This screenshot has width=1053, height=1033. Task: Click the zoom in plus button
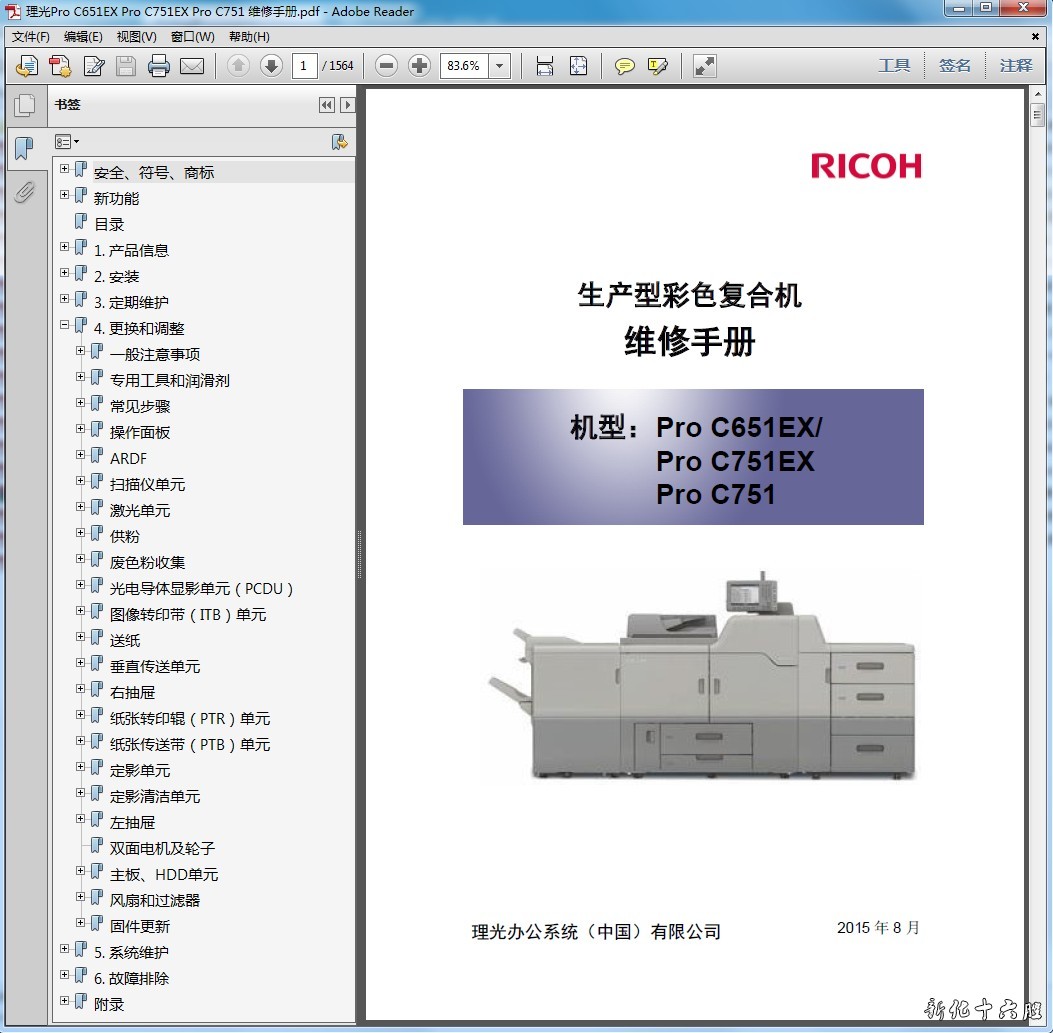(420, 66)
